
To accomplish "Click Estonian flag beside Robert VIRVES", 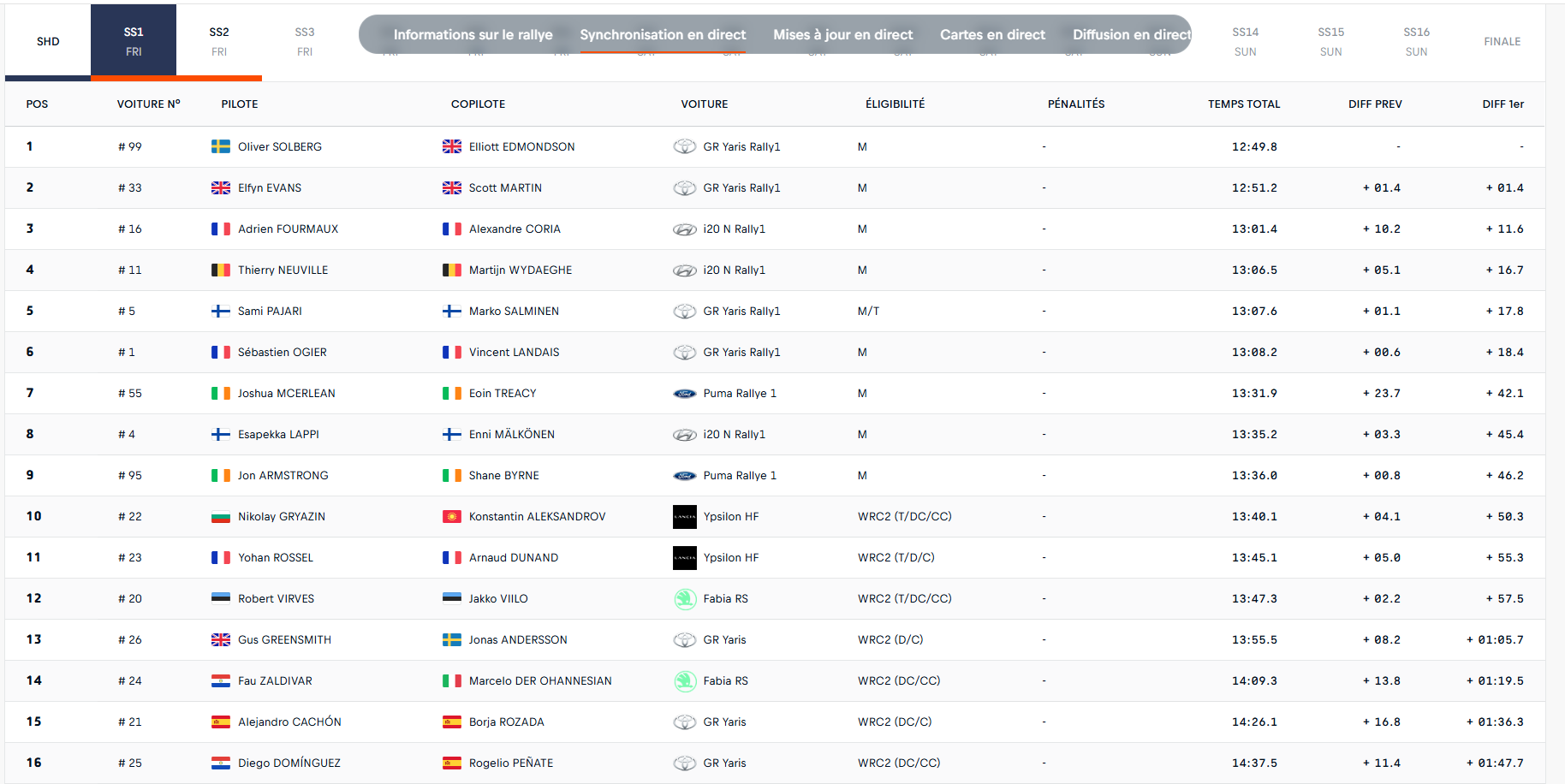I will pyautogui.click(x=221, y=598).
